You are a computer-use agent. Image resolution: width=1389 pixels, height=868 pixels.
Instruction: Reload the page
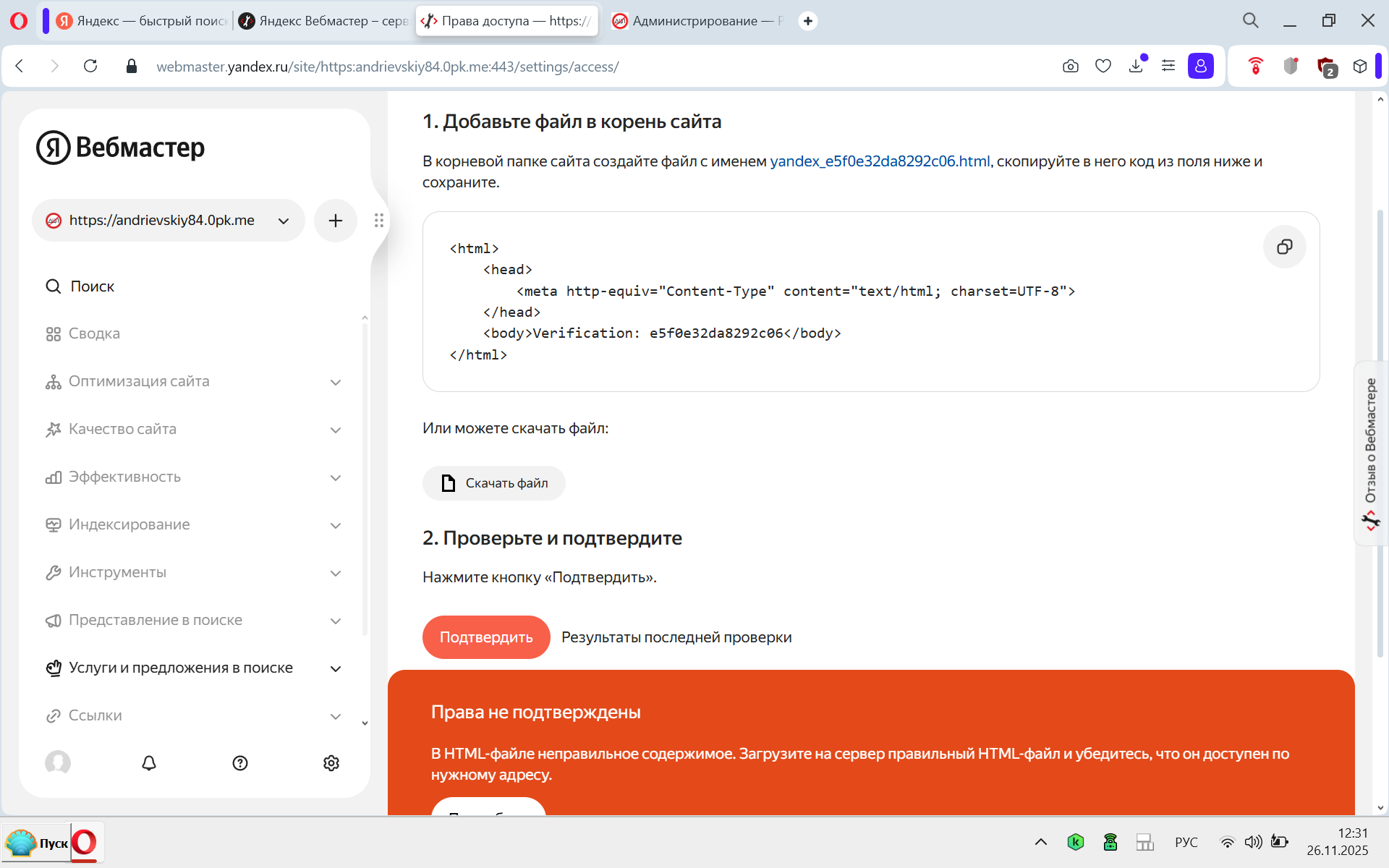point(90,67)
